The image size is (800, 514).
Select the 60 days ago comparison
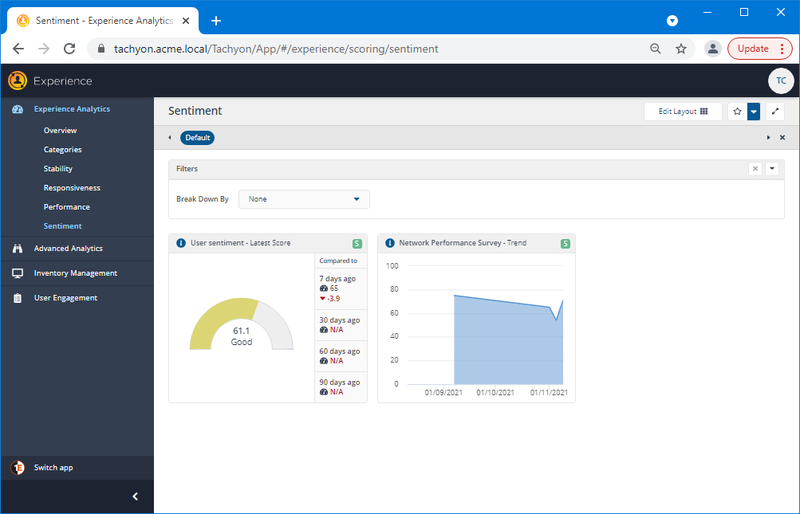coord(341,356)
